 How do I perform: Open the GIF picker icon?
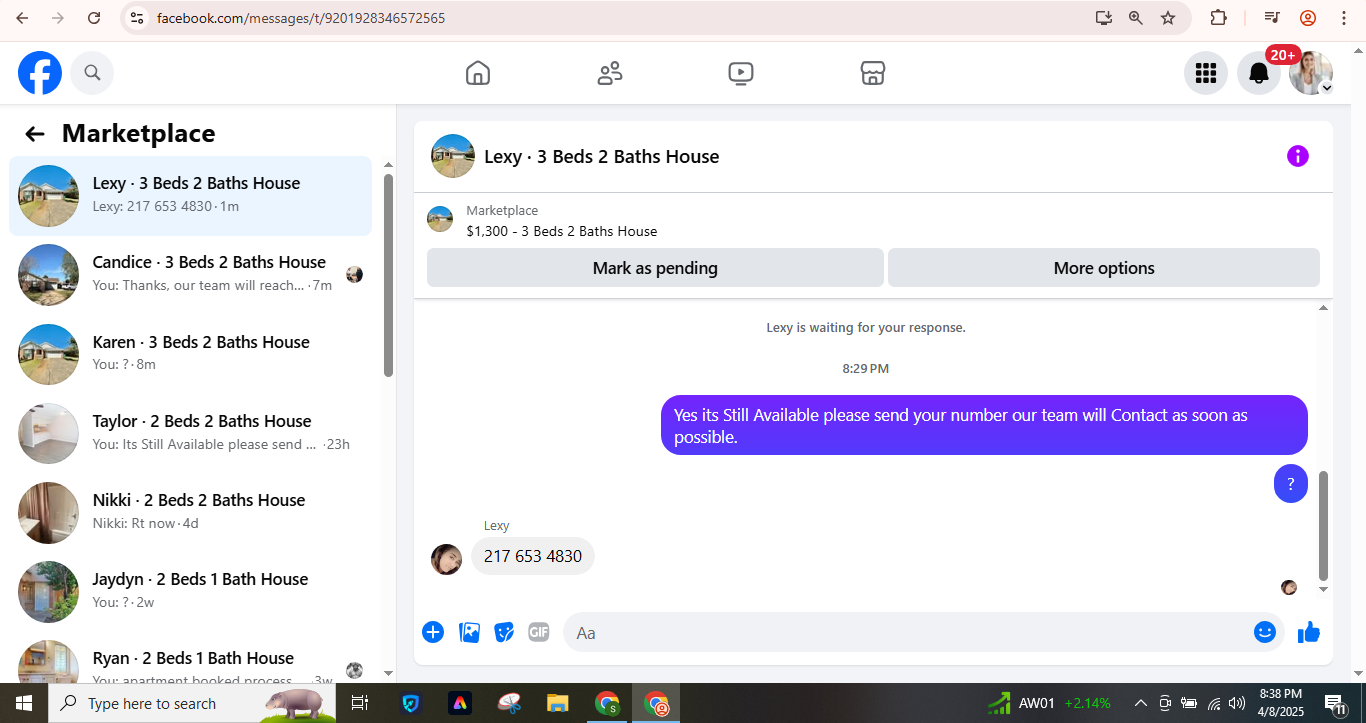pos(539,632)
